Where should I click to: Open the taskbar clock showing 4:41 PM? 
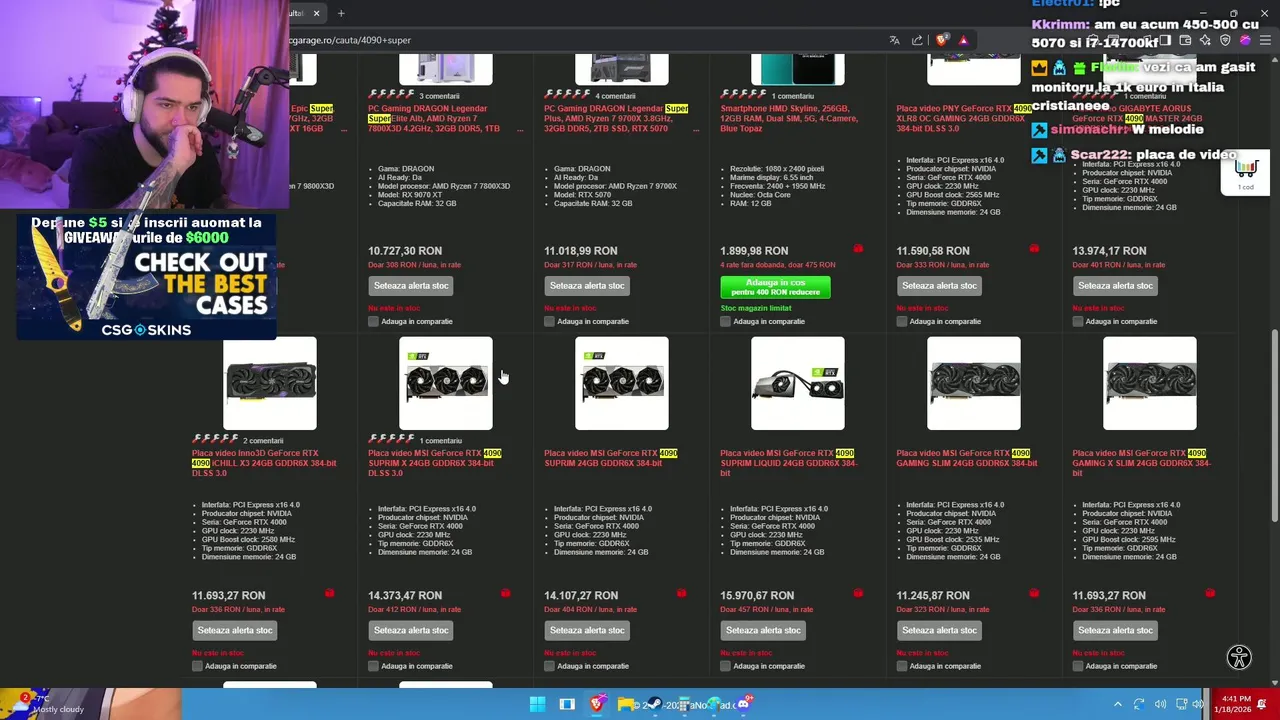click(1234, 704)
